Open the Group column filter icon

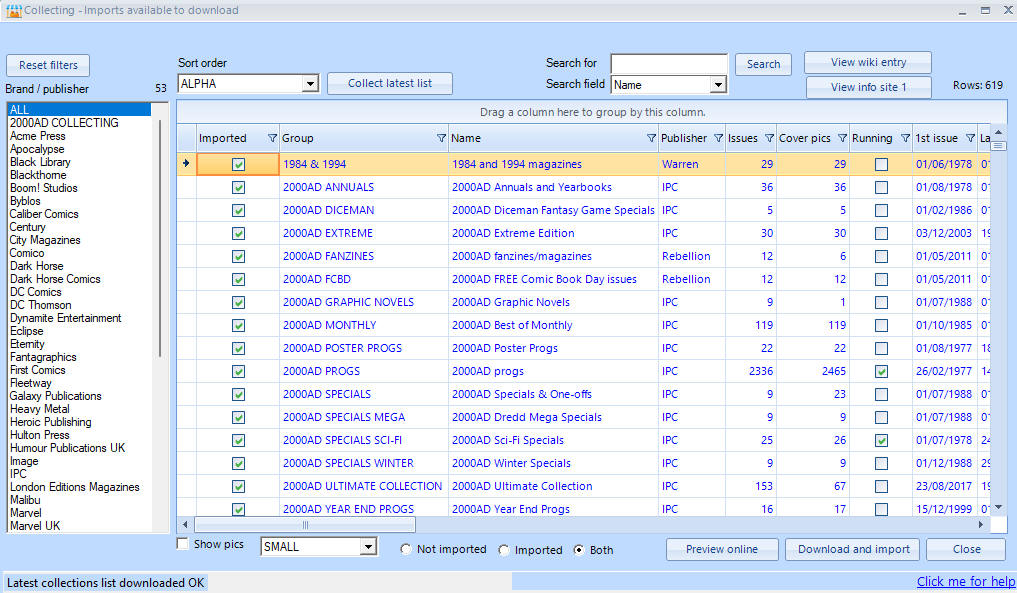pyautogui.click(x=442, y=138)
